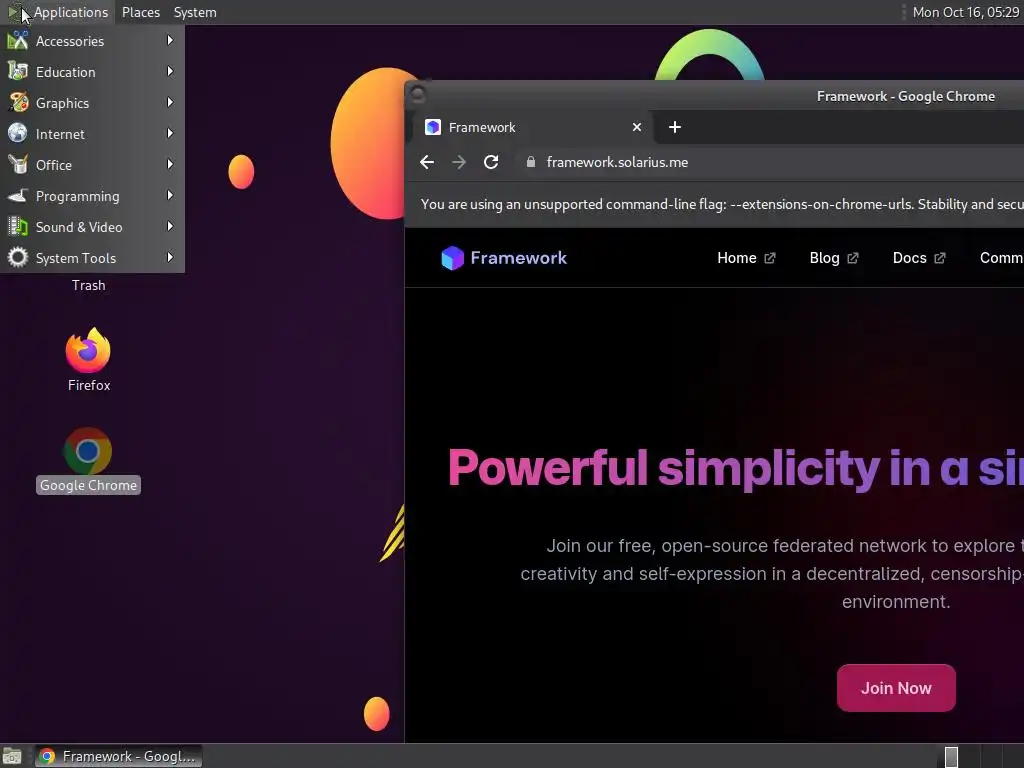
Task: Click the Join Now button
Action: [x=896, y=688]
